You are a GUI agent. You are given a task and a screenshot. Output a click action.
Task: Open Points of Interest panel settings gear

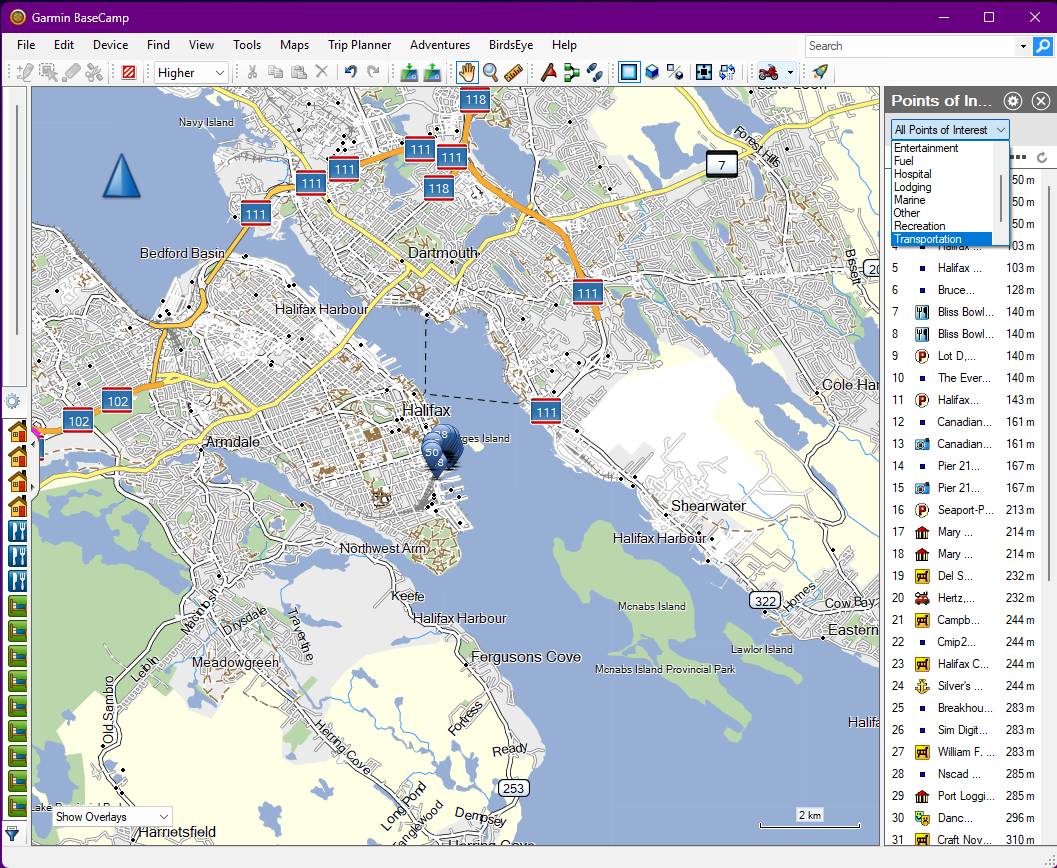1013,101
